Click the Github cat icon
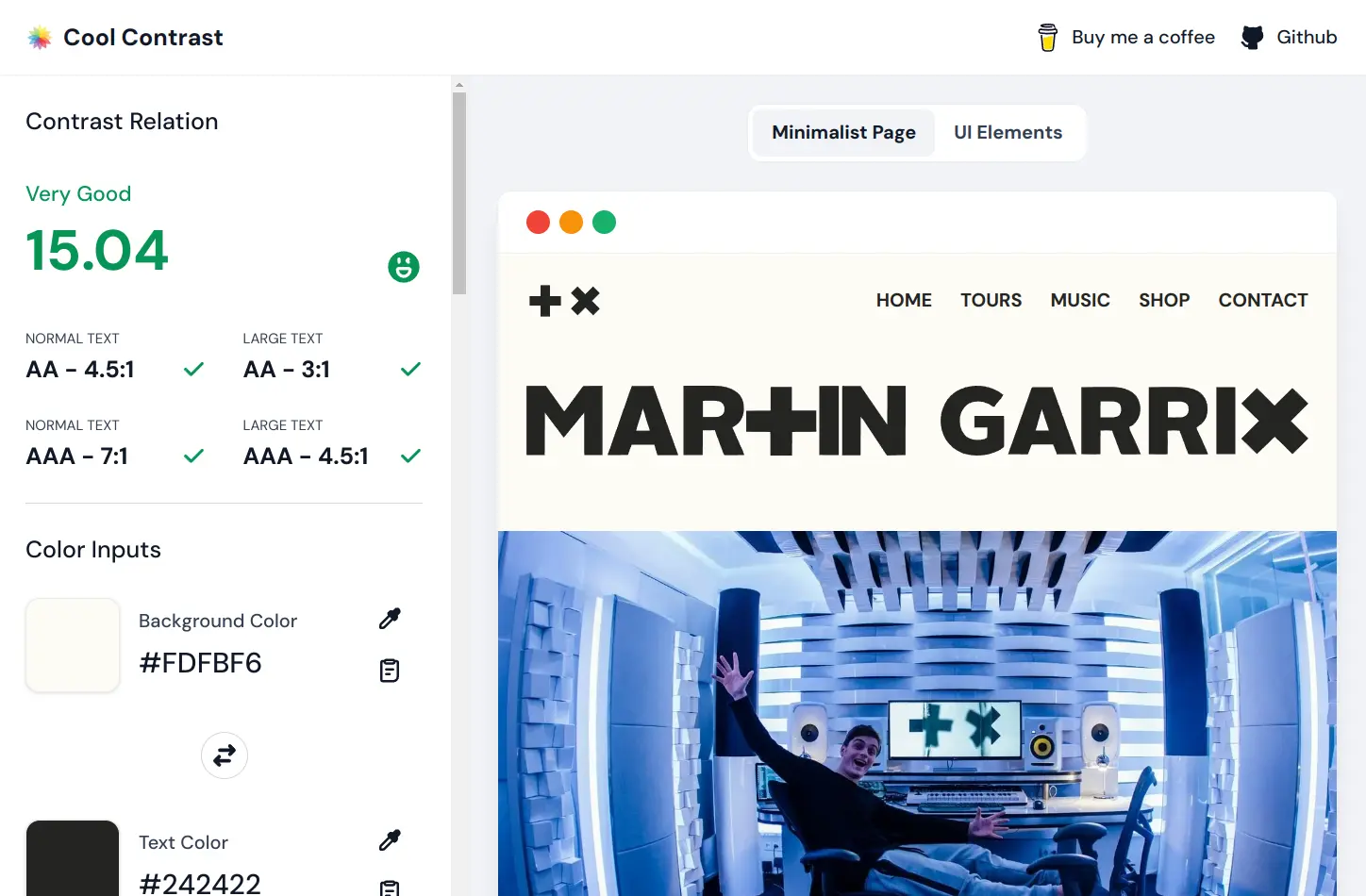Viewport: 1366px width, 896px height. tap(1252, 38)
